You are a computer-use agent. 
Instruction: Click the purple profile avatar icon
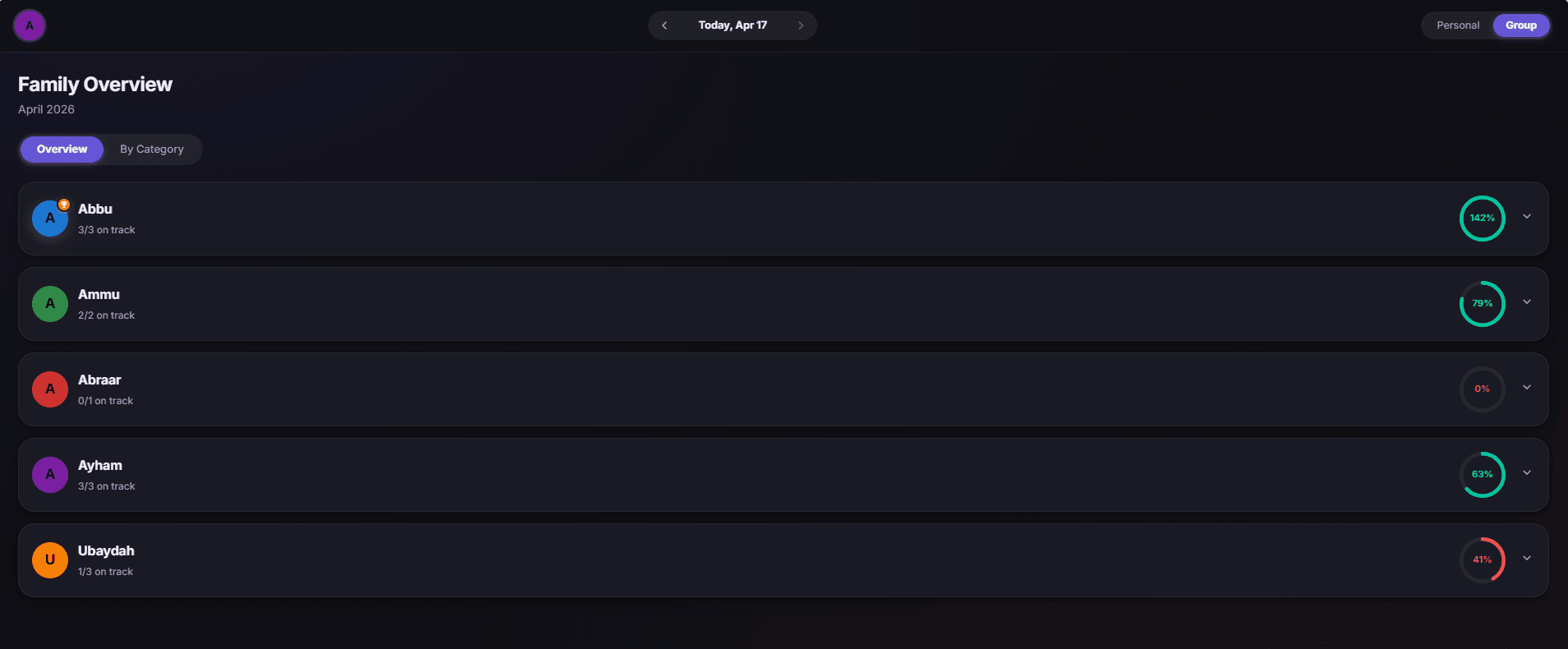click(30, 25)
